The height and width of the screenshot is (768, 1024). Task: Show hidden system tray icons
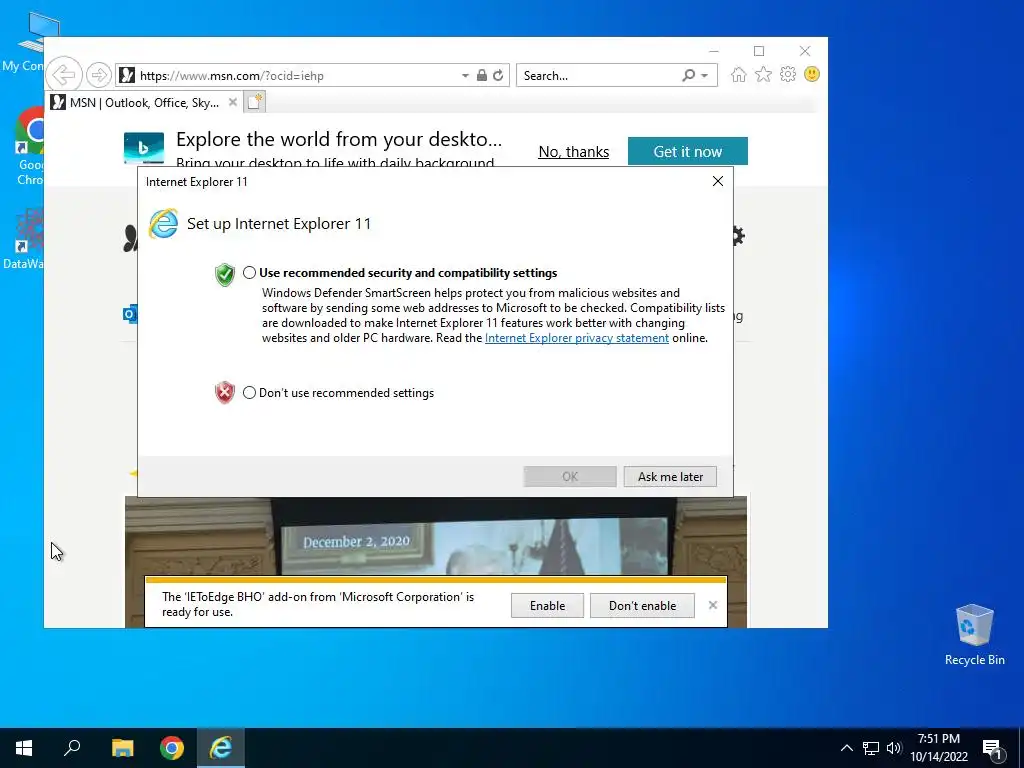pos(846,748)
